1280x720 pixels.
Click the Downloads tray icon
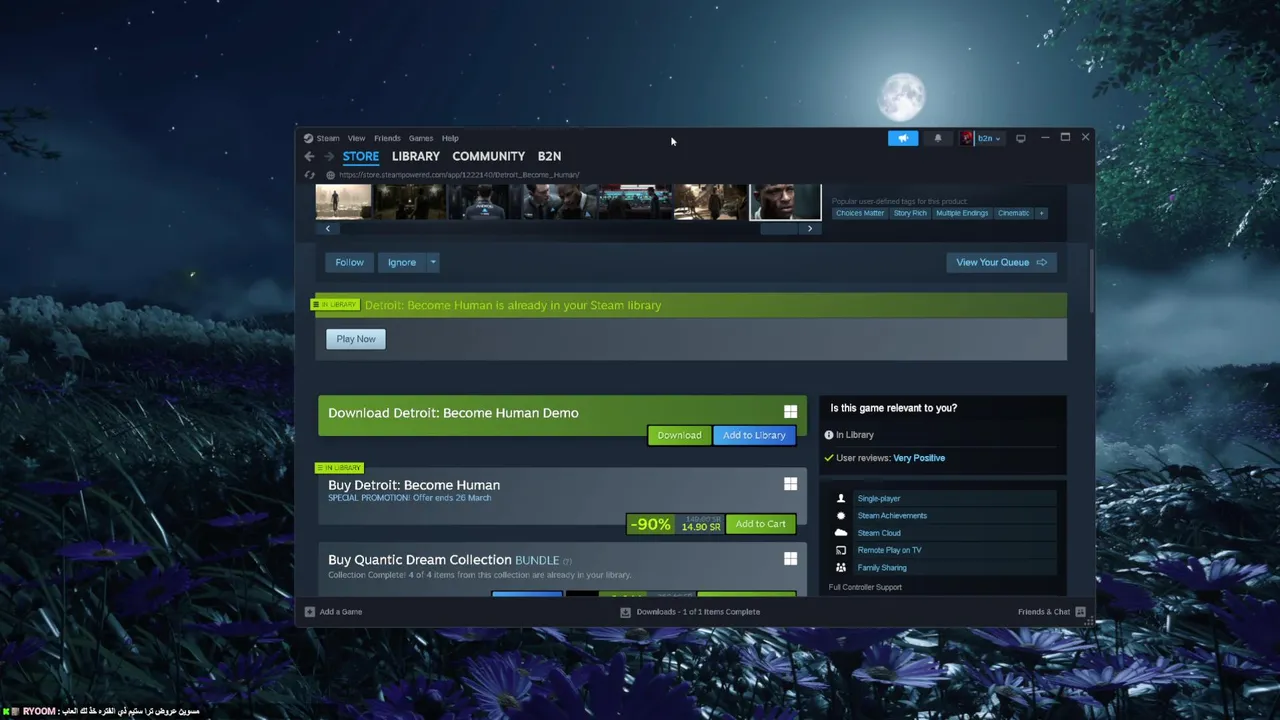[625, 612]
